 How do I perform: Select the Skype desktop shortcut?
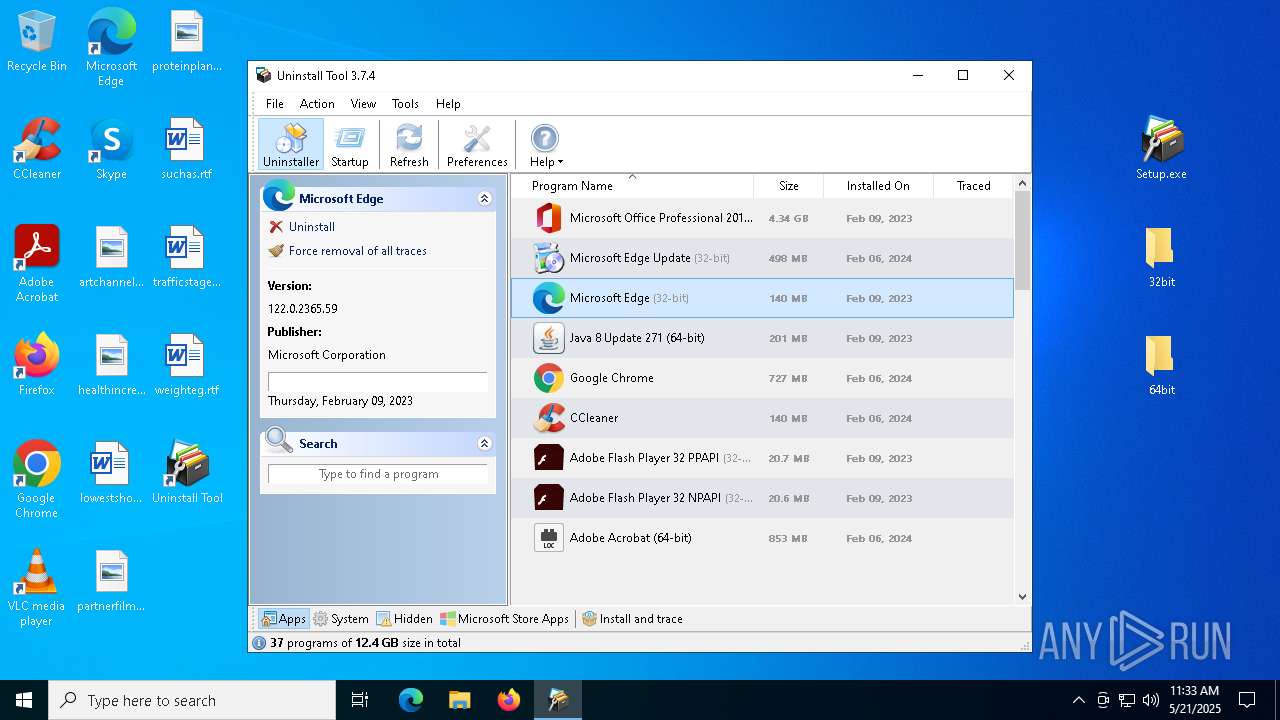(111, 150)
